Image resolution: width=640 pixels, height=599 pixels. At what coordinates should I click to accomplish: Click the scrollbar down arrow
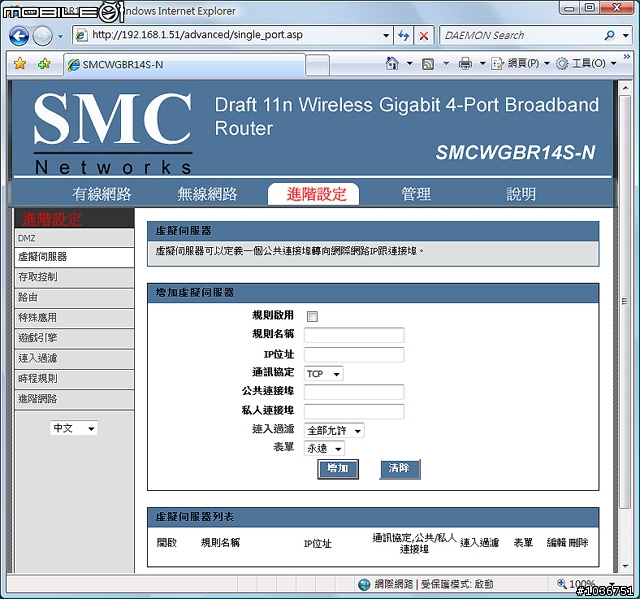(625, 566)
